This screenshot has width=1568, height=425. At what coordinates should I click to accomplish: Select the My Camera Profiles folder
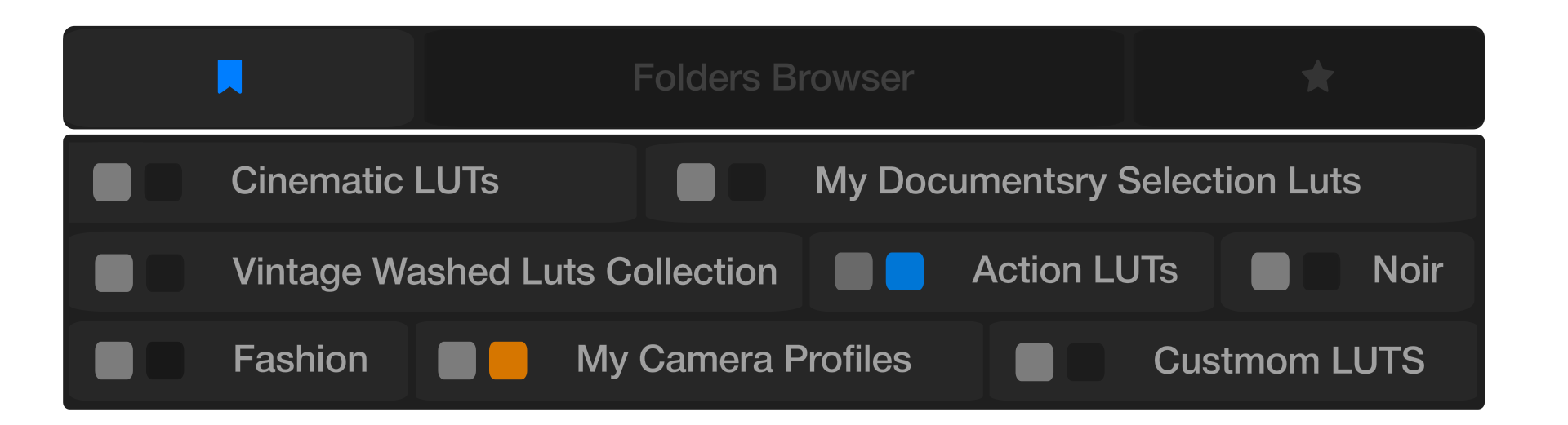click(x=743, y=360)
